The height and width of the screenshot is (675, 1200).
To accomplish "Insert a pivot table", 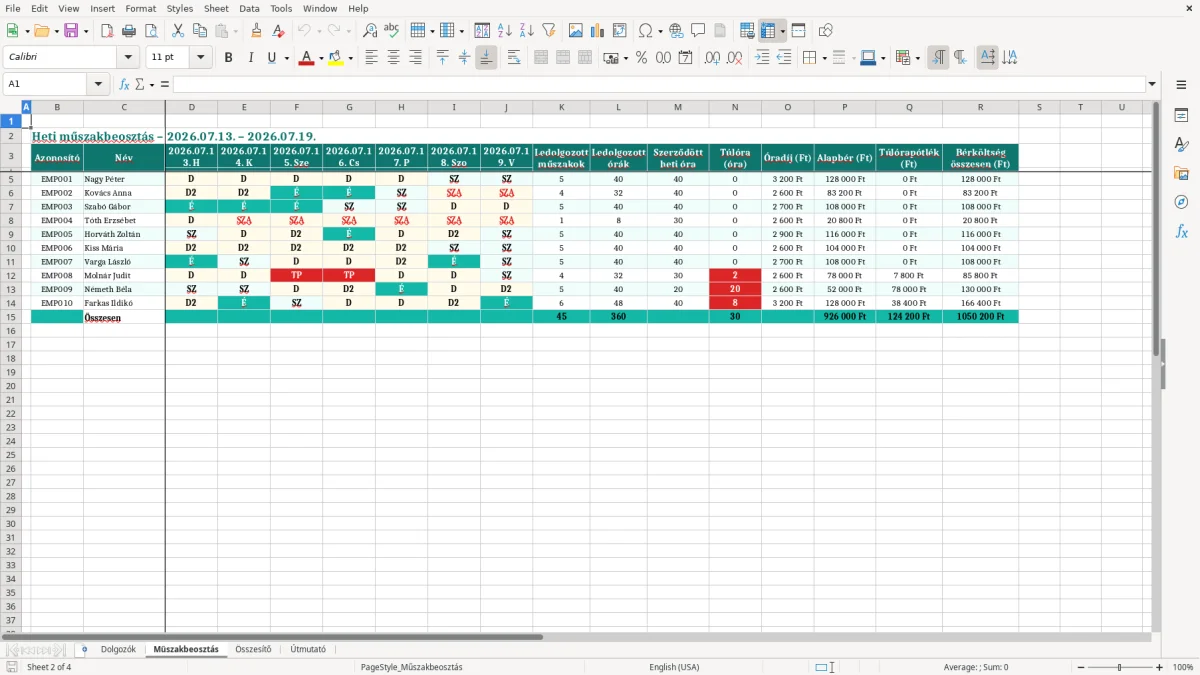I will coord(619,31).
